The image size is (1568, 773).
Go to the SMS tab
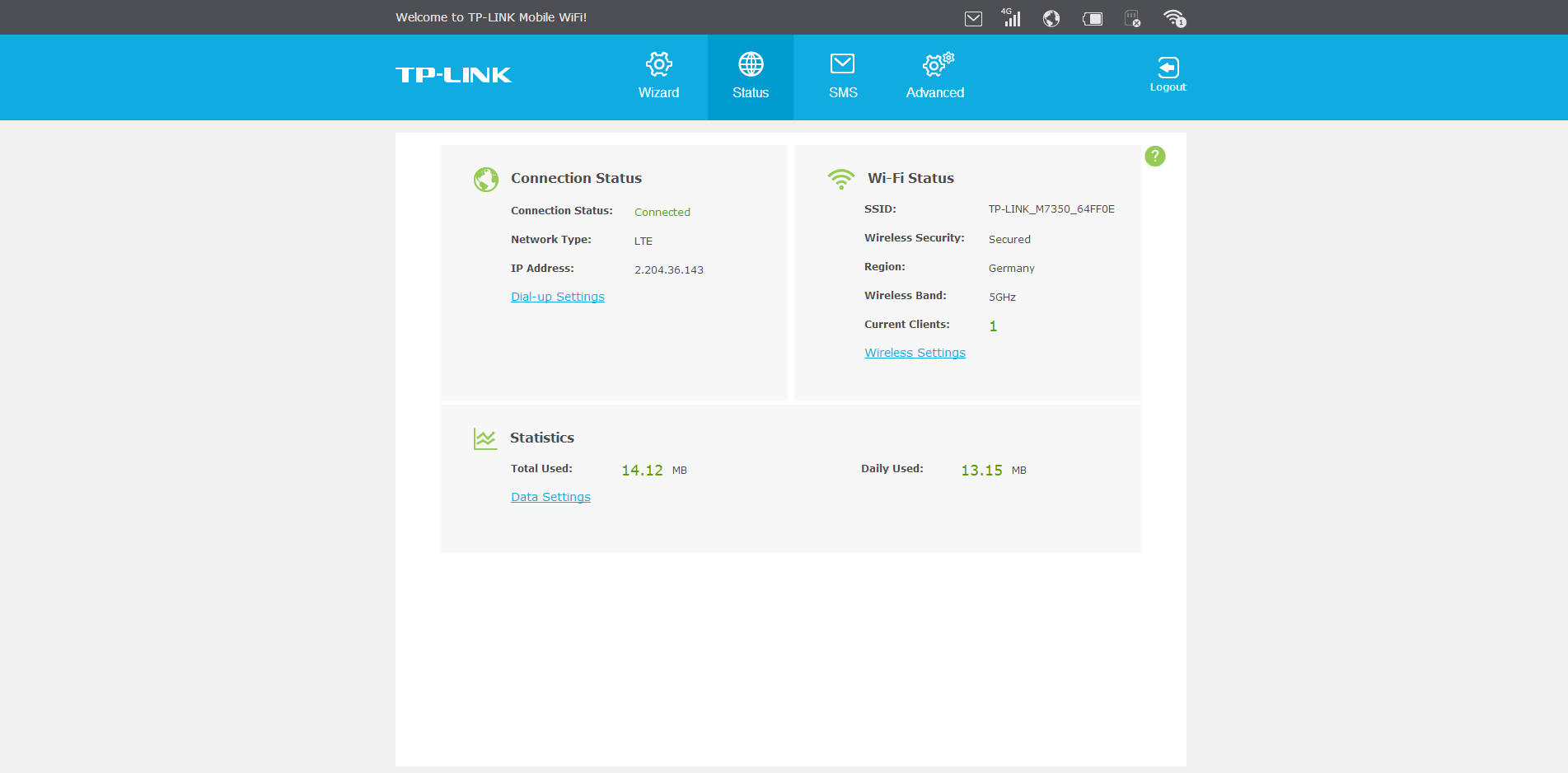842,77
